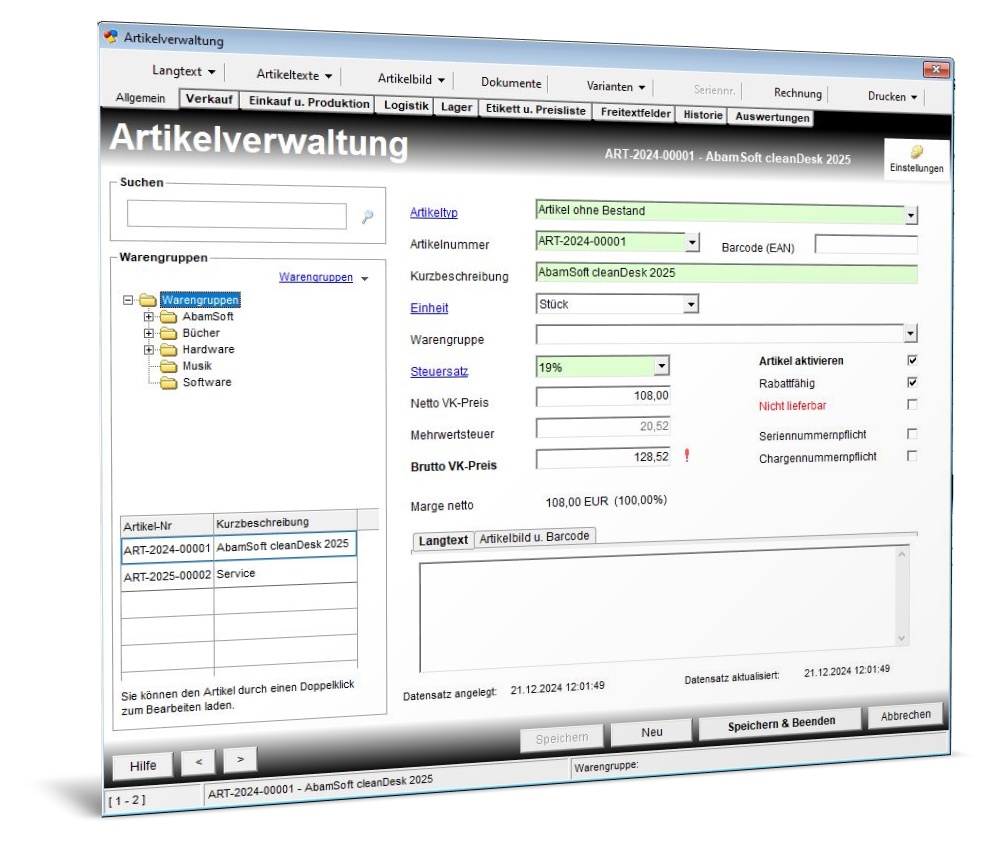997x843 pixels.
Task: Click the Steuersatz link
Action: pos(439,371)
